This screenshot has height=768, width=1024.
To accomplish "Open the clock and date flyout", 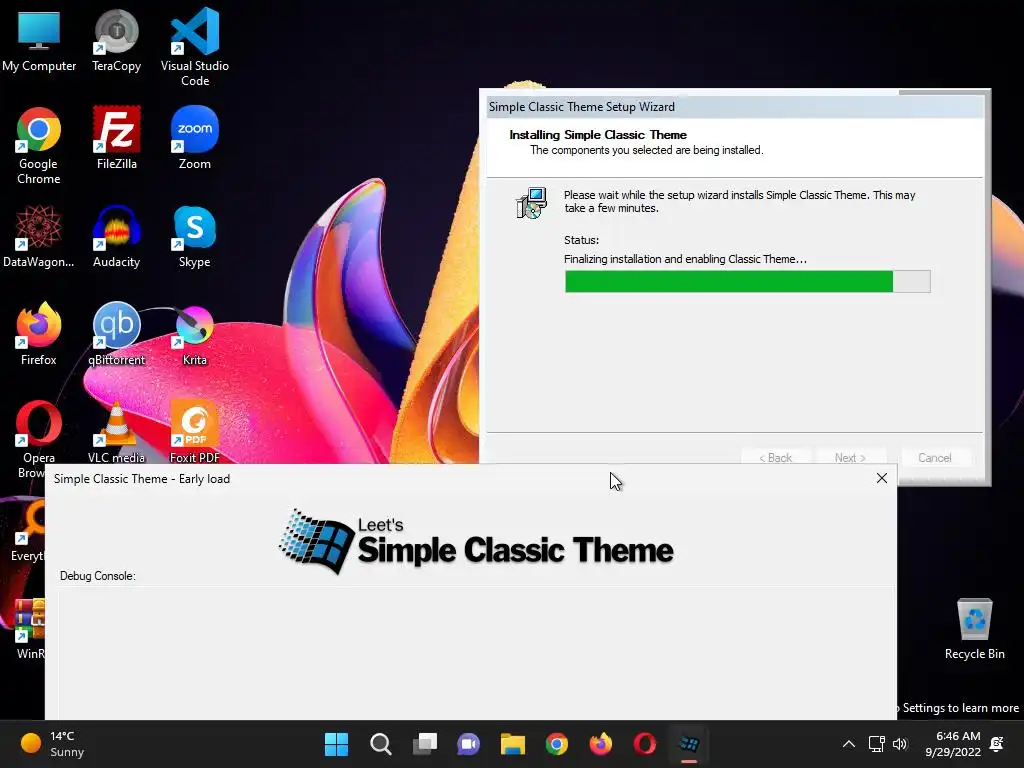I will pos(953,744).
